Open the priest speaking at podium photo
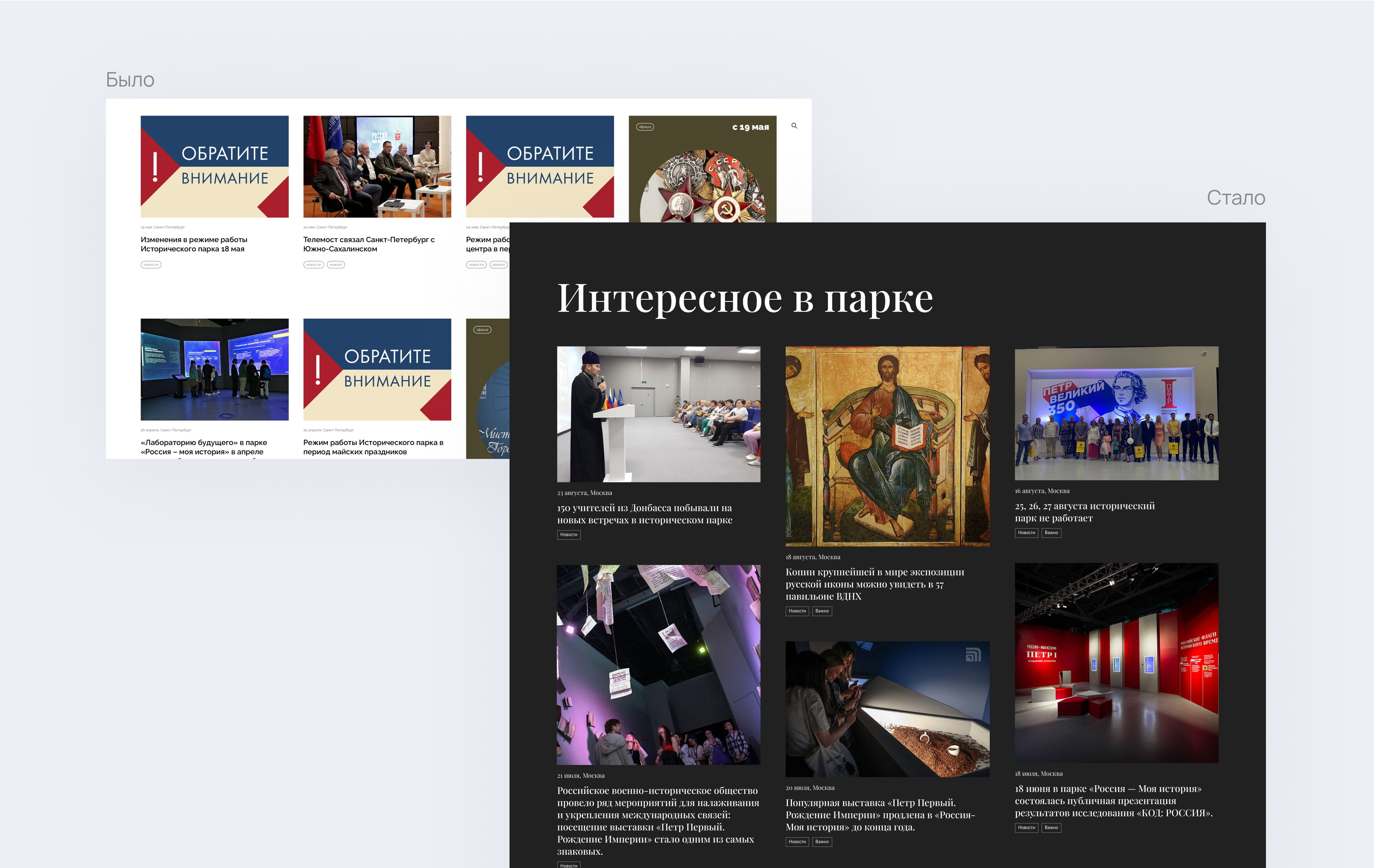Viewport: 1374px width, 868px height. pos(658,414)
